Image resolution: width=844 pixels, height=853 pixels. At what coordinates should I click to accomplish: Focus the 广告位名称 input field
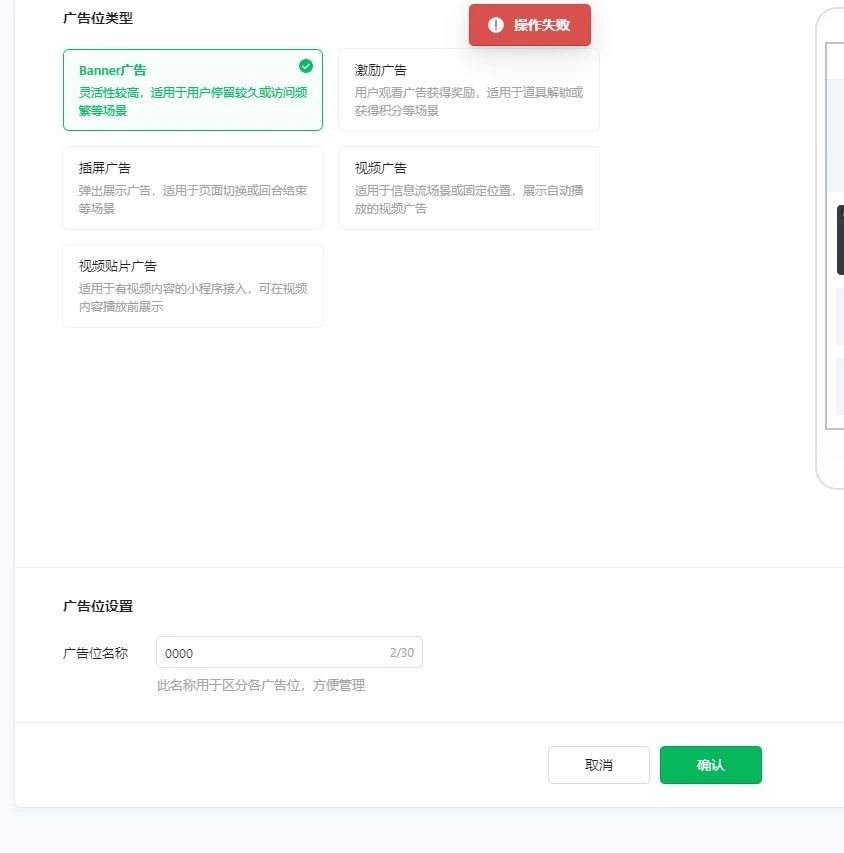pos(289,652)
